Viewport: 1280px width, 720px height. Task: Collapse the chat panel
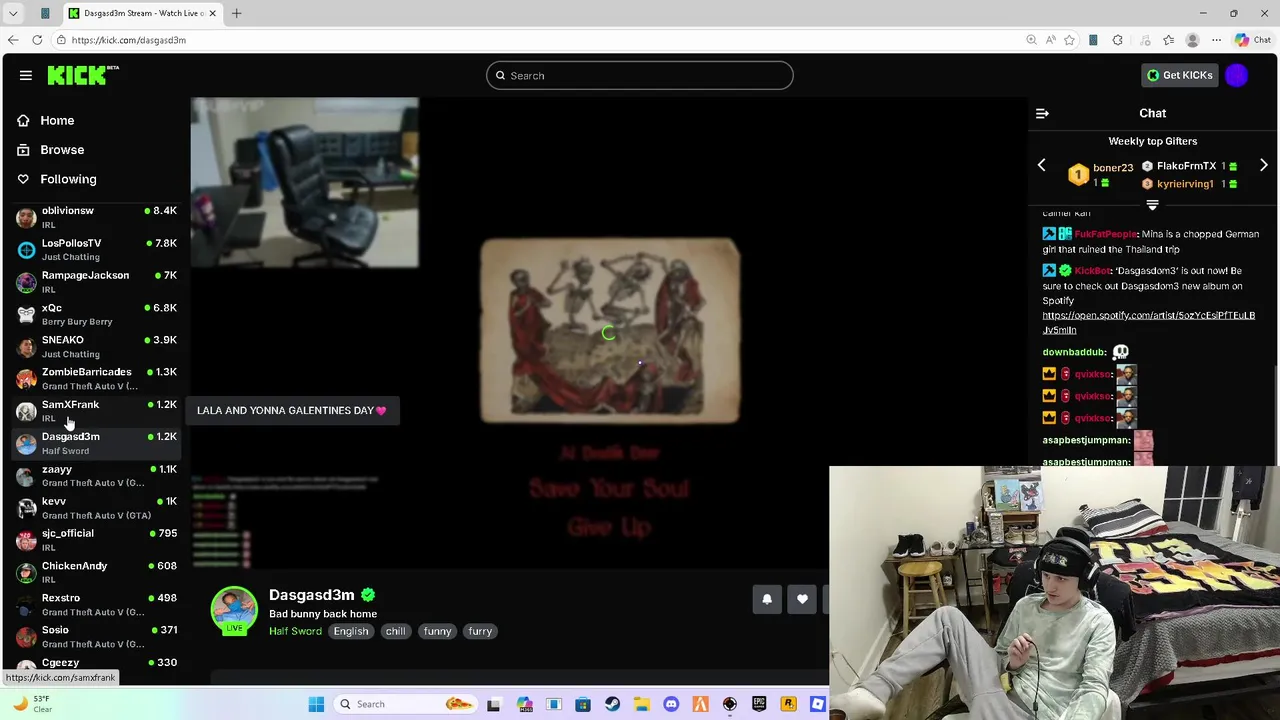tap(1042, 113)
